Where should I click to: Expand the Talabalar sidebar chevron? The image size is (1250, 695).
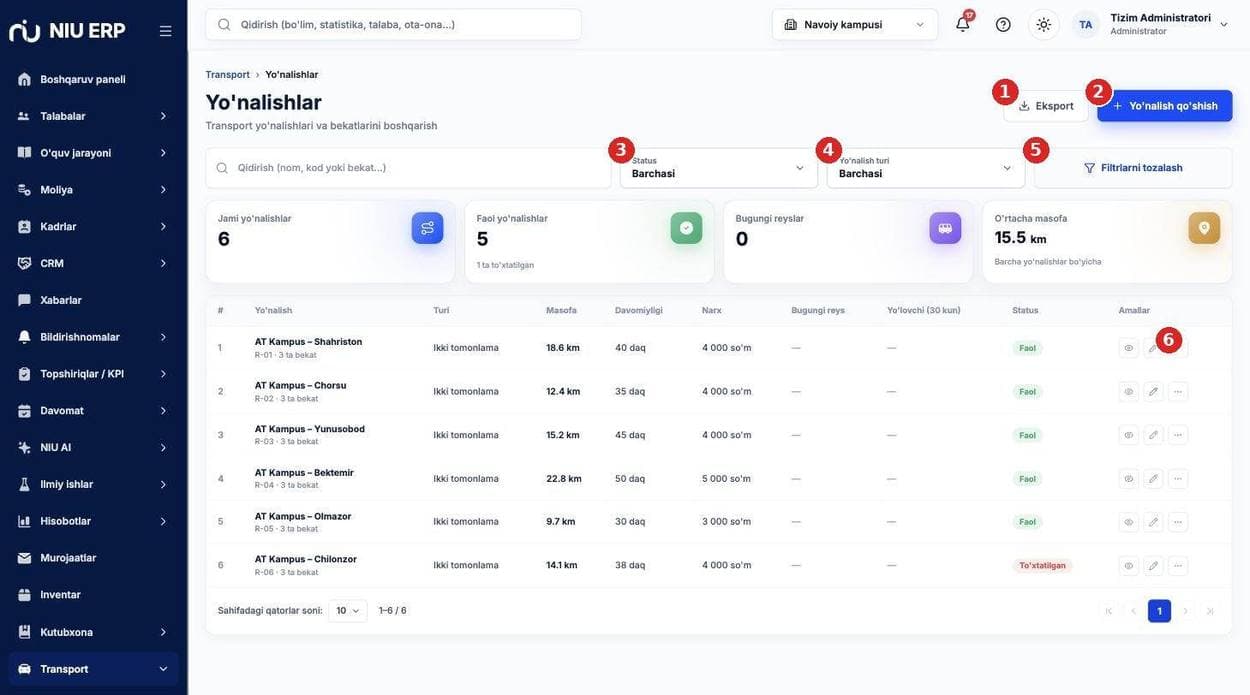(x=163, y=116)
